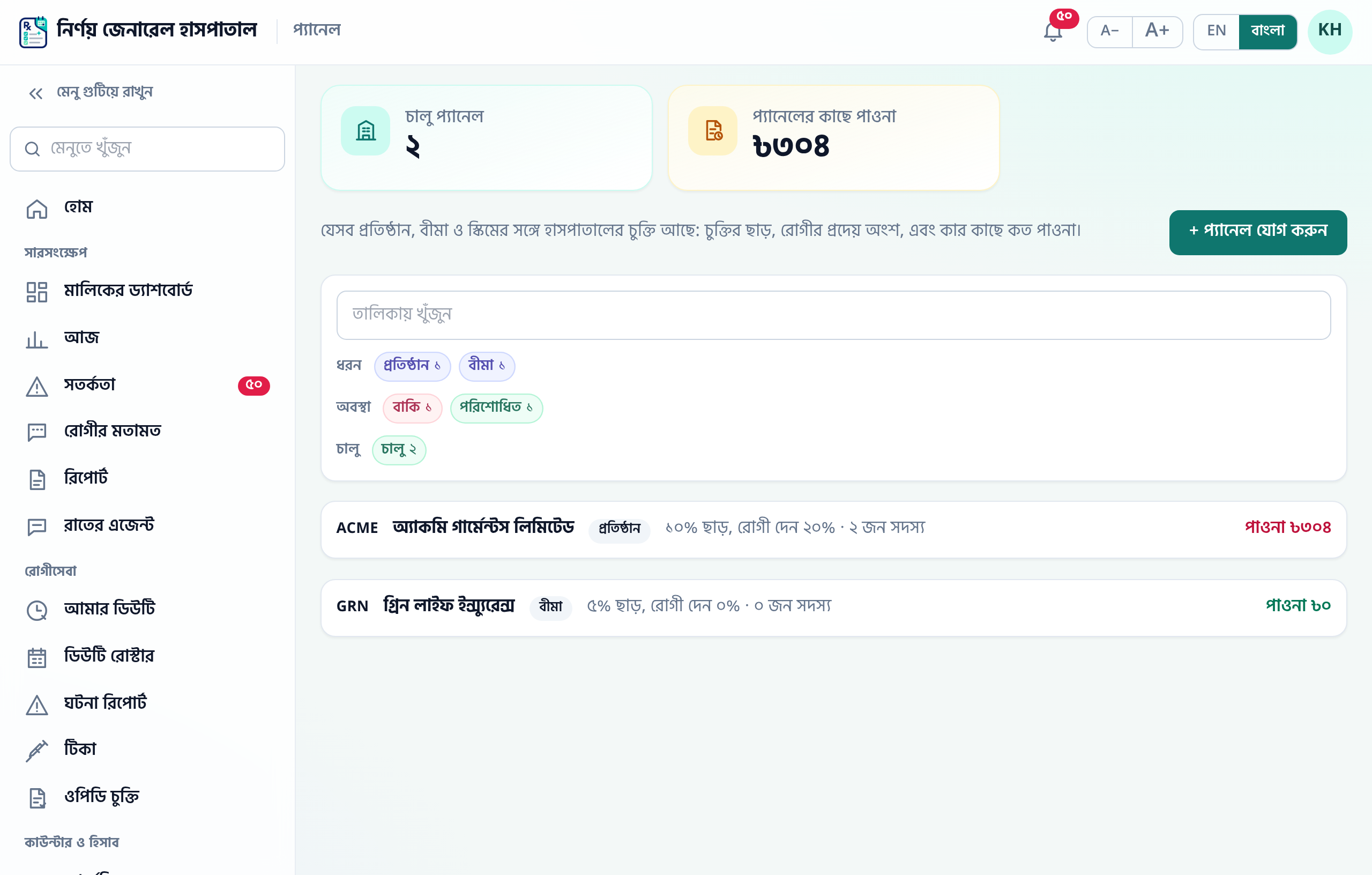Viewport: 1372px width, 875px height.
Task: Click the রোগীসেবা section label
Action: [x=50, y=571]
